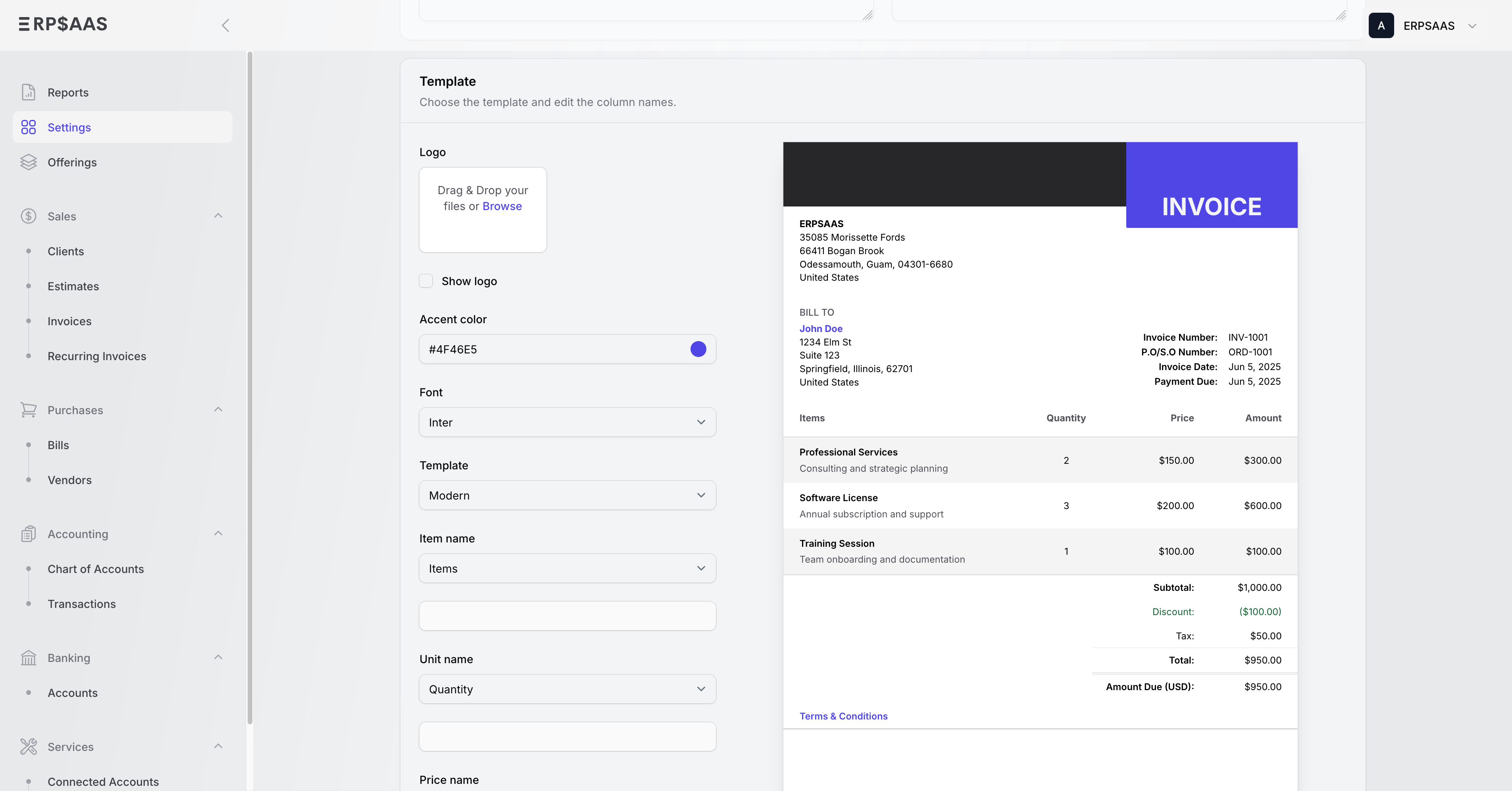Click the empty field under Unit name
The width and height of the screenshot is (1512, 791).
tap(567, 736)
